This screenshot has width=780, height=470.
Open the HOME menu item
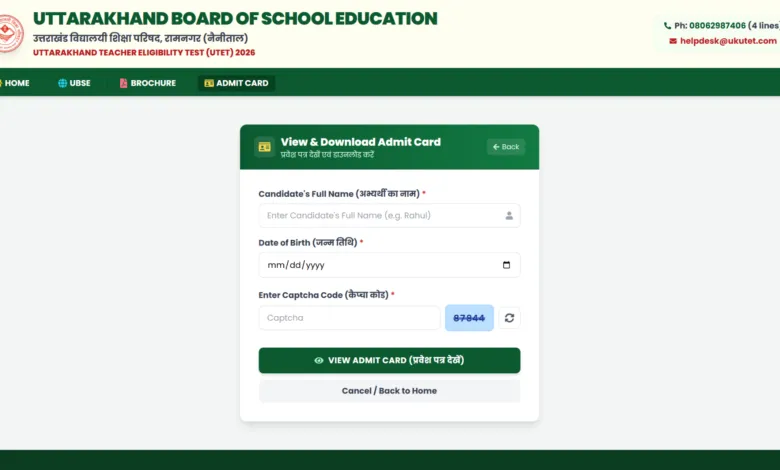(15, 83)
